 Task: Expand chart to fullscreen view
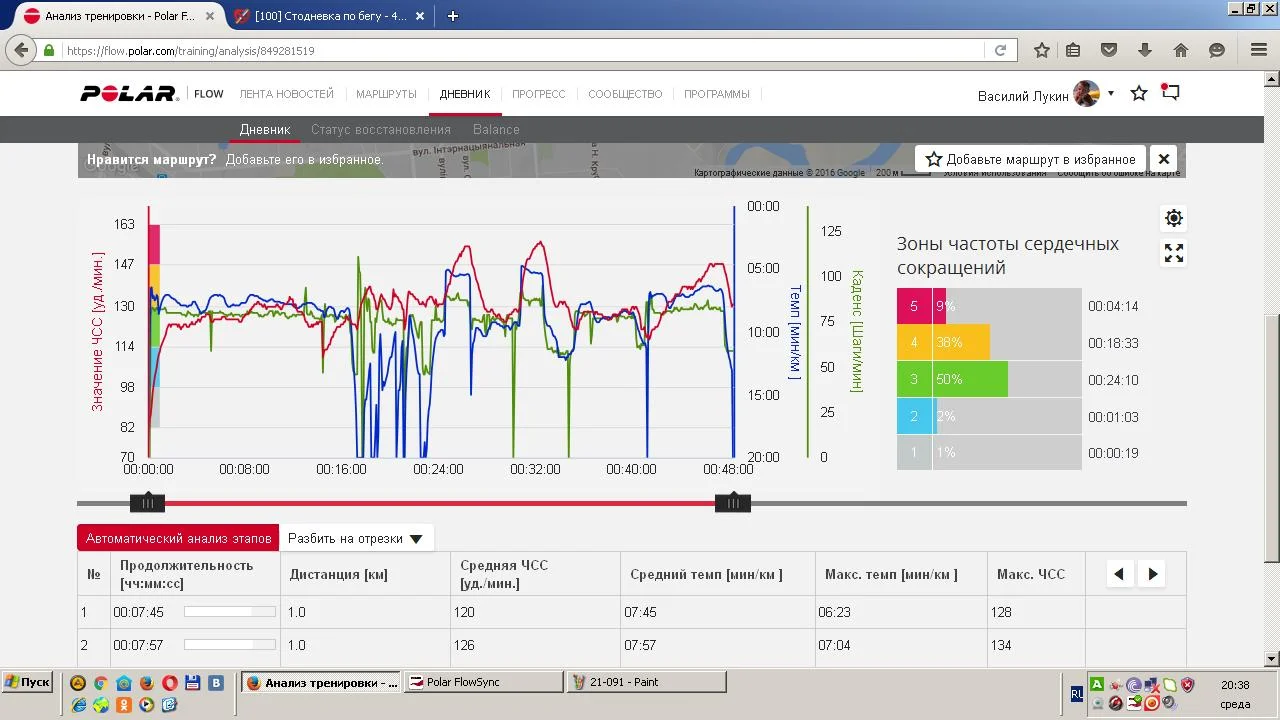click(x=1174, y=254)
